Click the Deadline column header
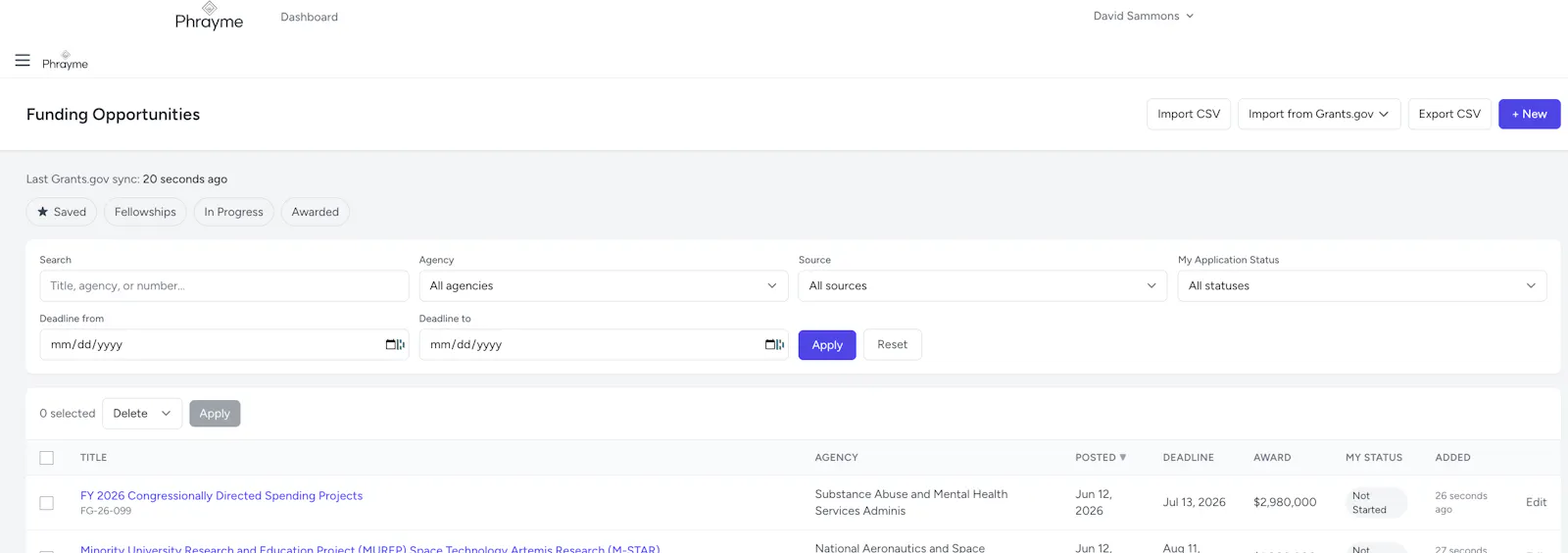 pyautogui.click(x=1188, y=458)
